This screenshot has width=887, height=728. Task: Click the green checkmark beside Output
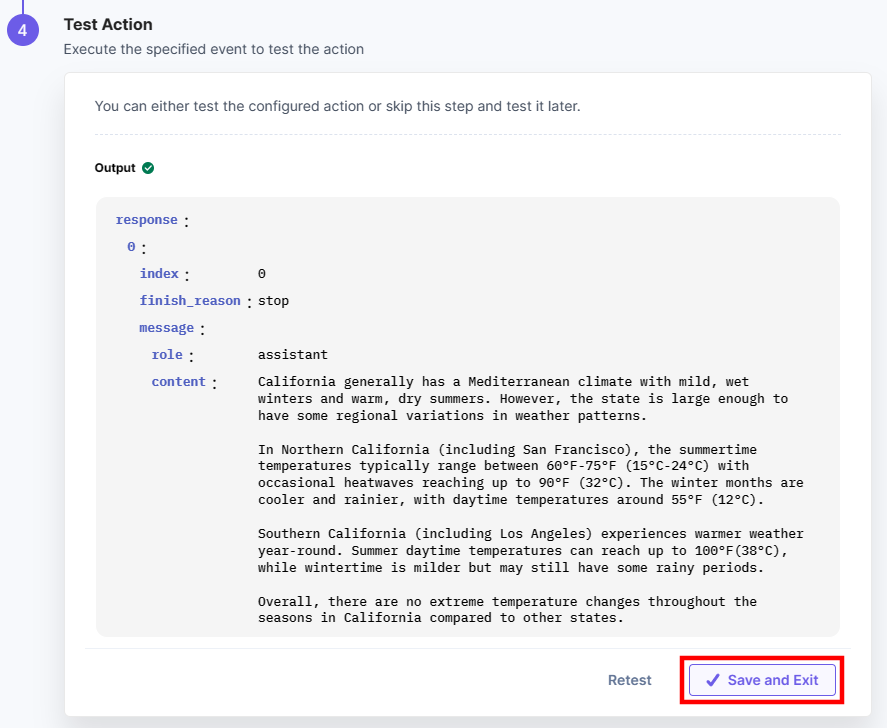(x=149, y=167)
